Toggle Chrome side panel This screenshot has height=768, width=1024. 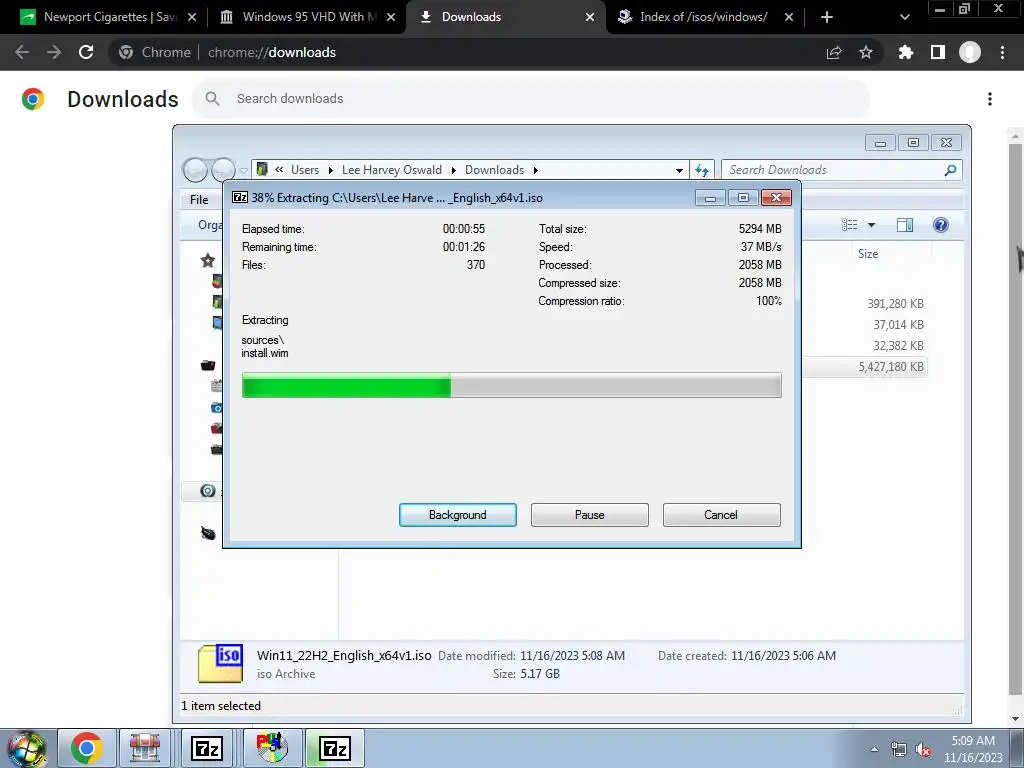[938, 52]
